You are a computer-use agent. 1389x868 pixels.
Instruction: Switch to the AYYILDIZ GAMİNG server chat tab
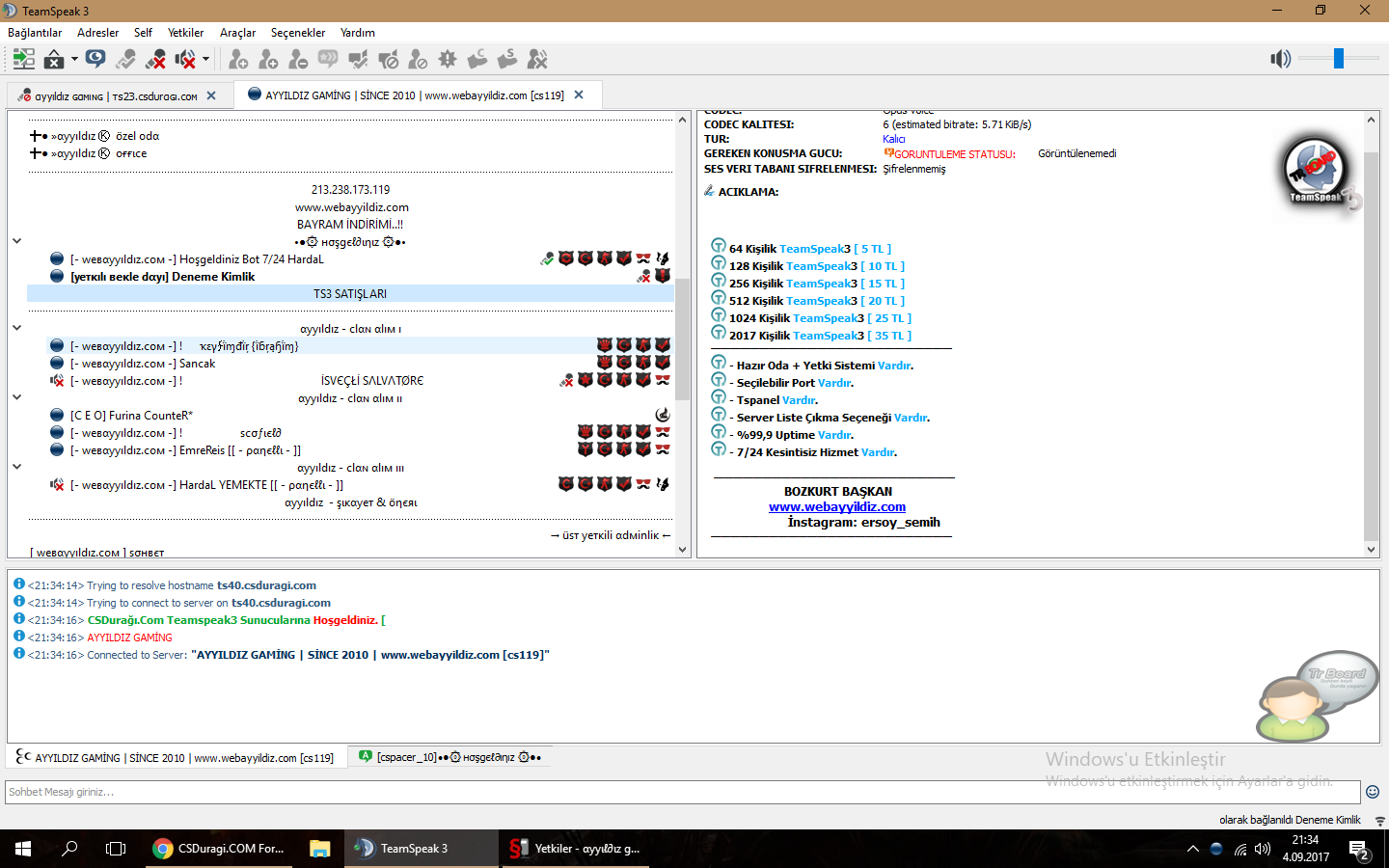click(175, 758)
